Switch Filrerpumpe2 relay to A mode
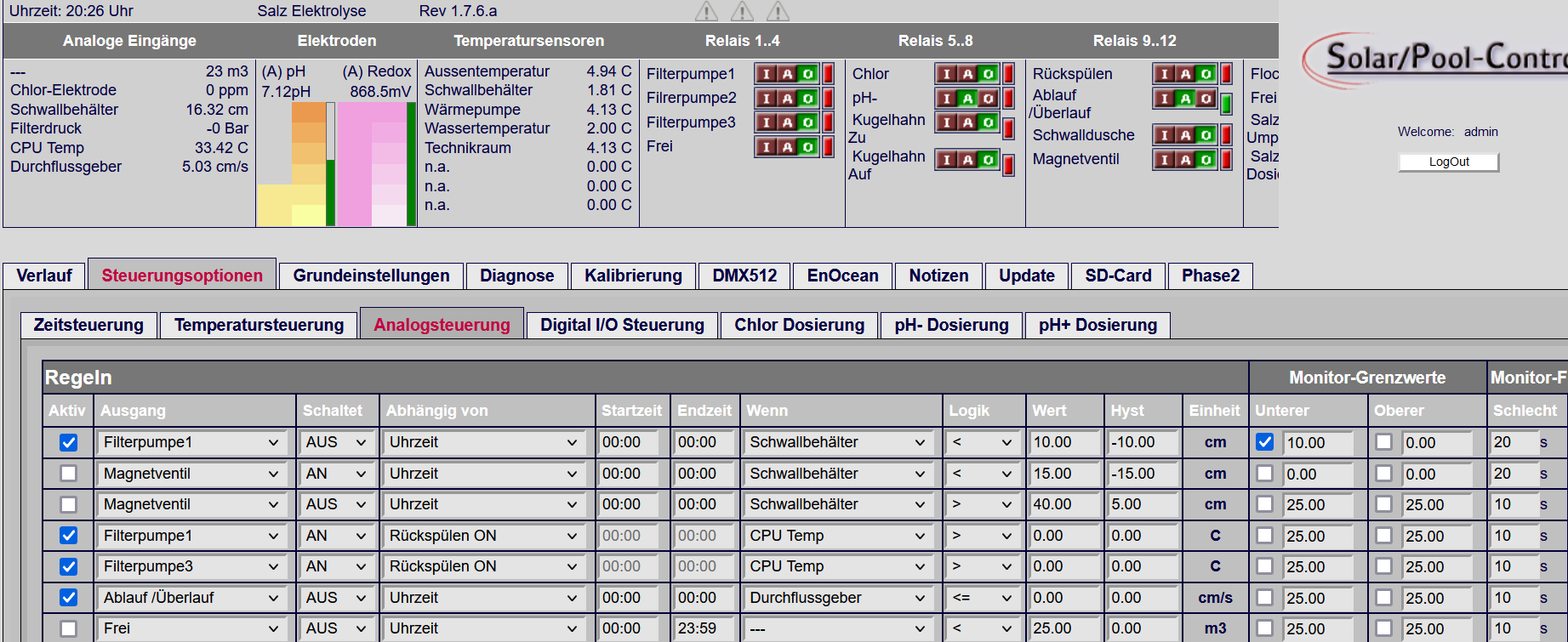 point(788,99)
